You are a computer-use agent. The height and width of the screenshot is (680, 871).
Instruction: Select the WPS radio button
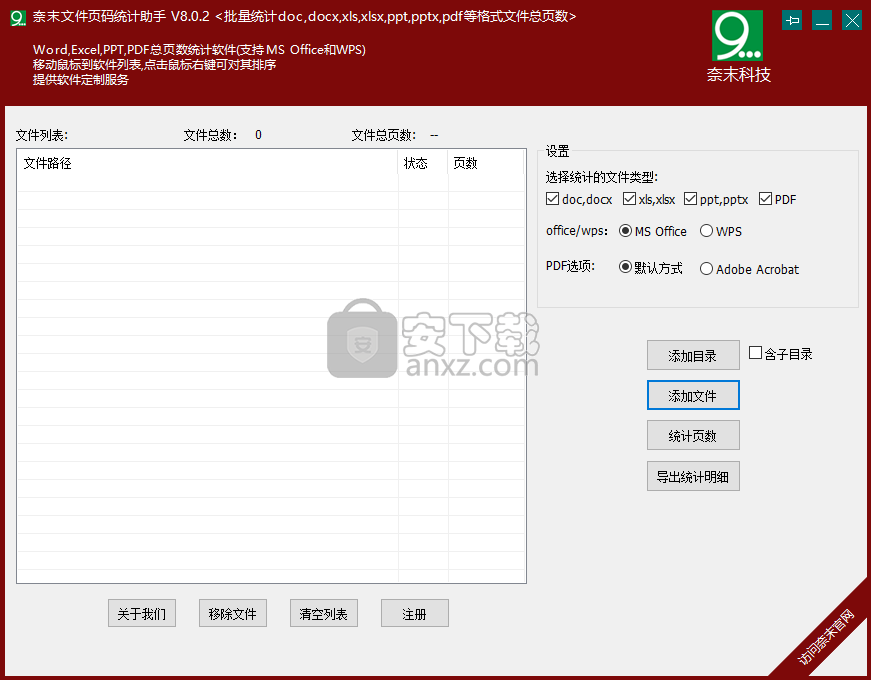[706, 231]
